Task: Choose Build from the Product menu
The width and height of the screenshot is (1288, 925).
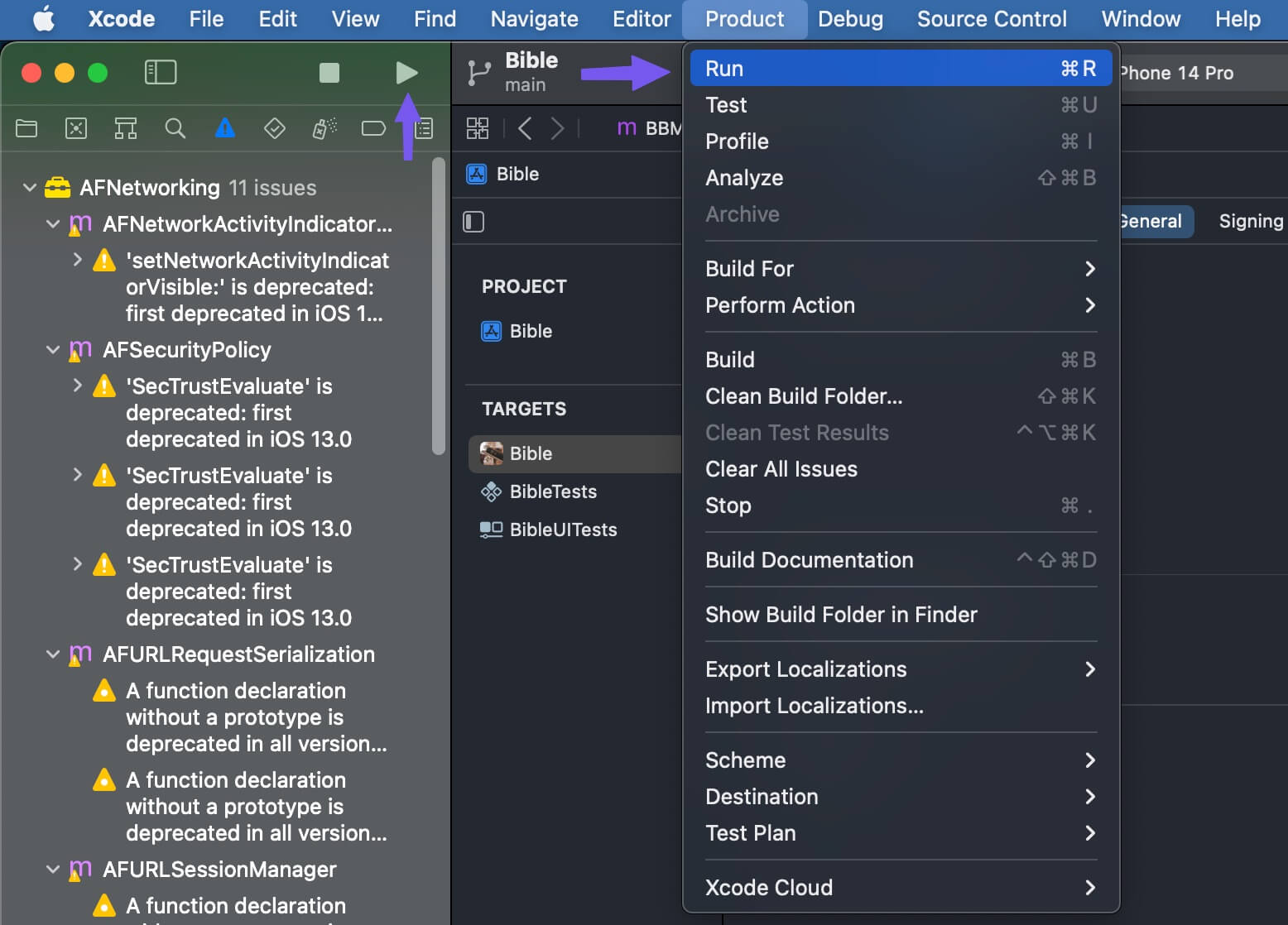Action: tap(901, 360)
